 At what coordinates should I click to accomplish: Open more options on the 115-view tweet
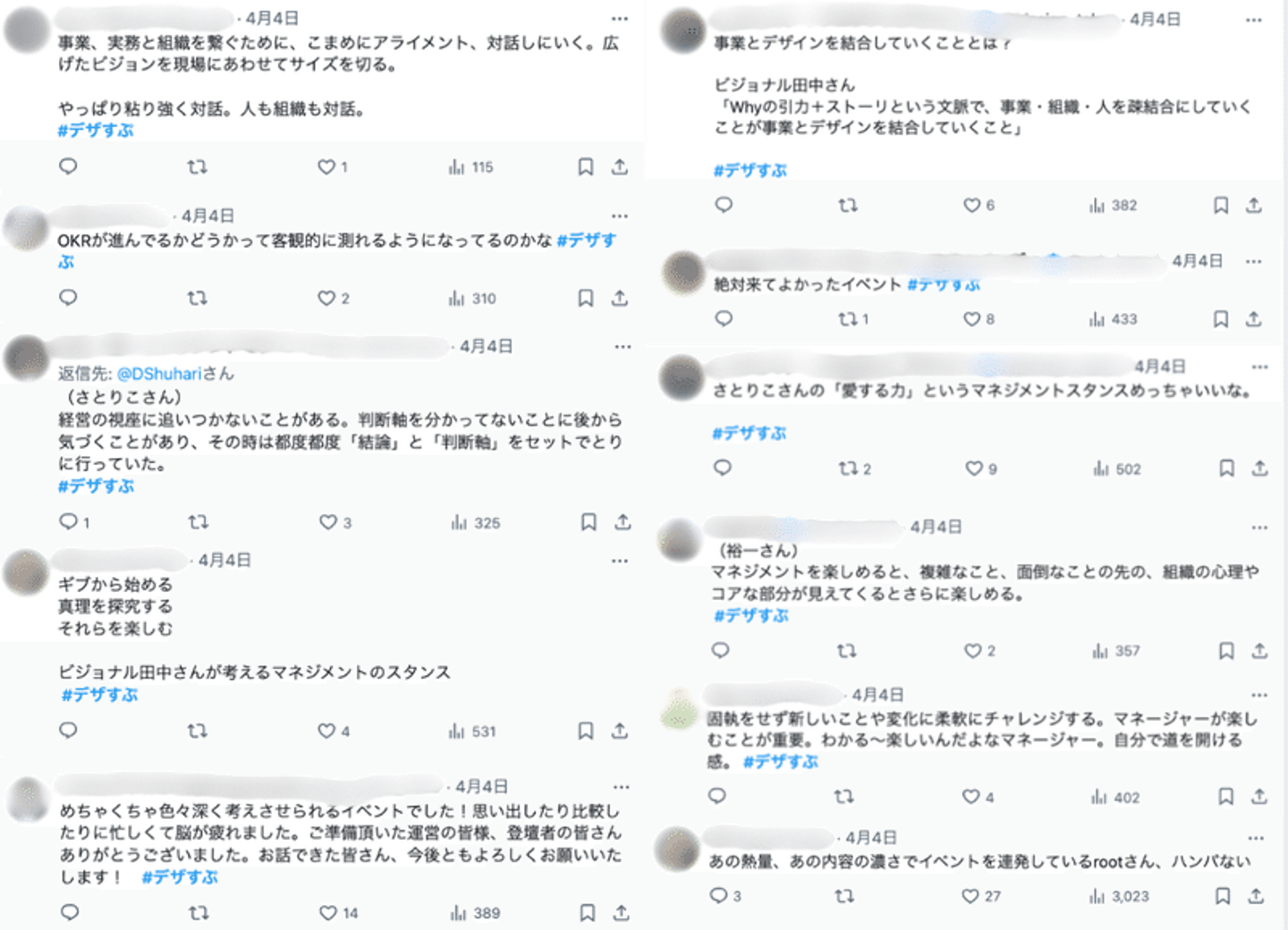pos(619,19)
